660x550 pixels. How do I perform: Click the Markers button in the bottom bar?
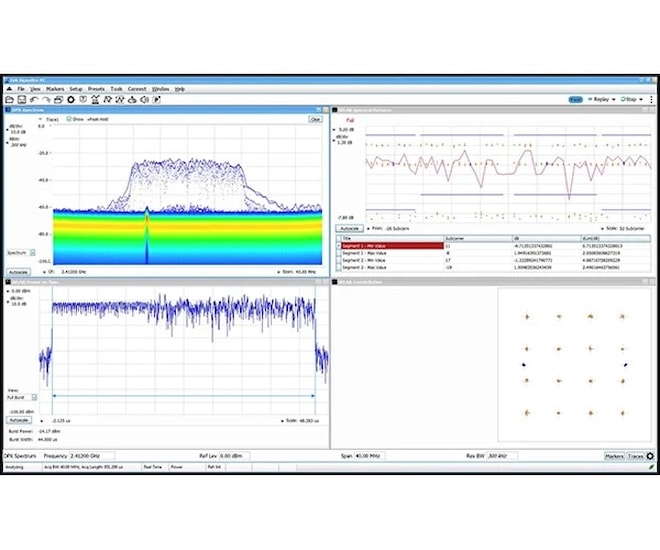614,456
